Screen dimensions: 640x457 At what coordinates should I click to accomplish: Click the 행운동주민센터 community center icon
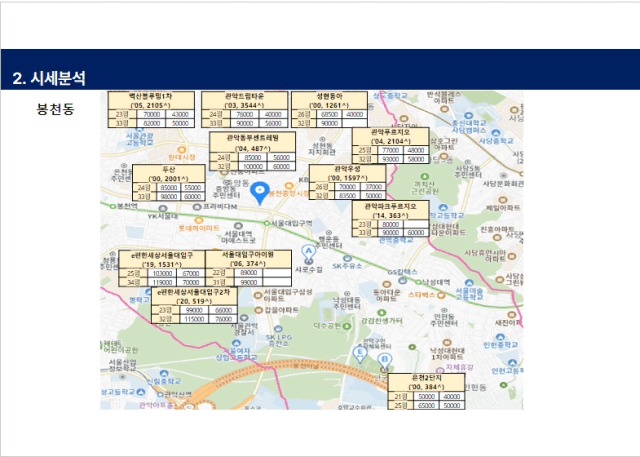tap(329, 232)
